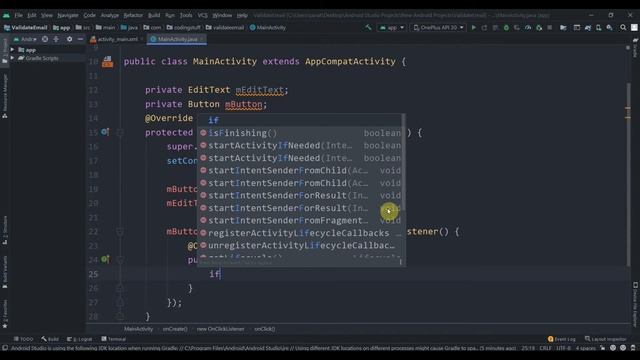Viewport: 640px width, 360px height.
Task: Click the Debug app bug icon
Action: tap(506, 27)
